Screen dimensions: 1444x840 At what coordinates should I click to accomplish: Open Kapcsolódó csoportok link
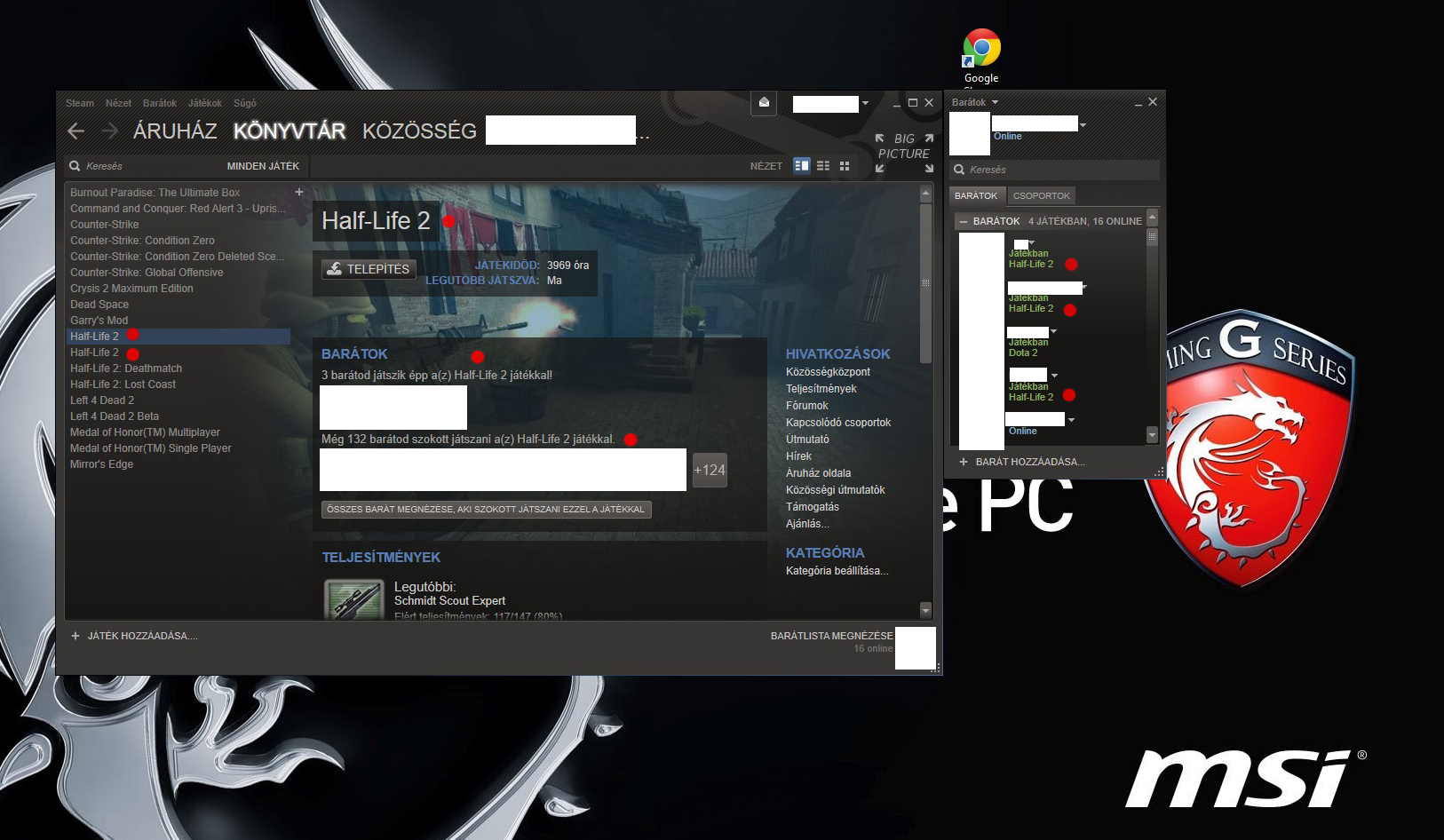(x=837, y=423)
